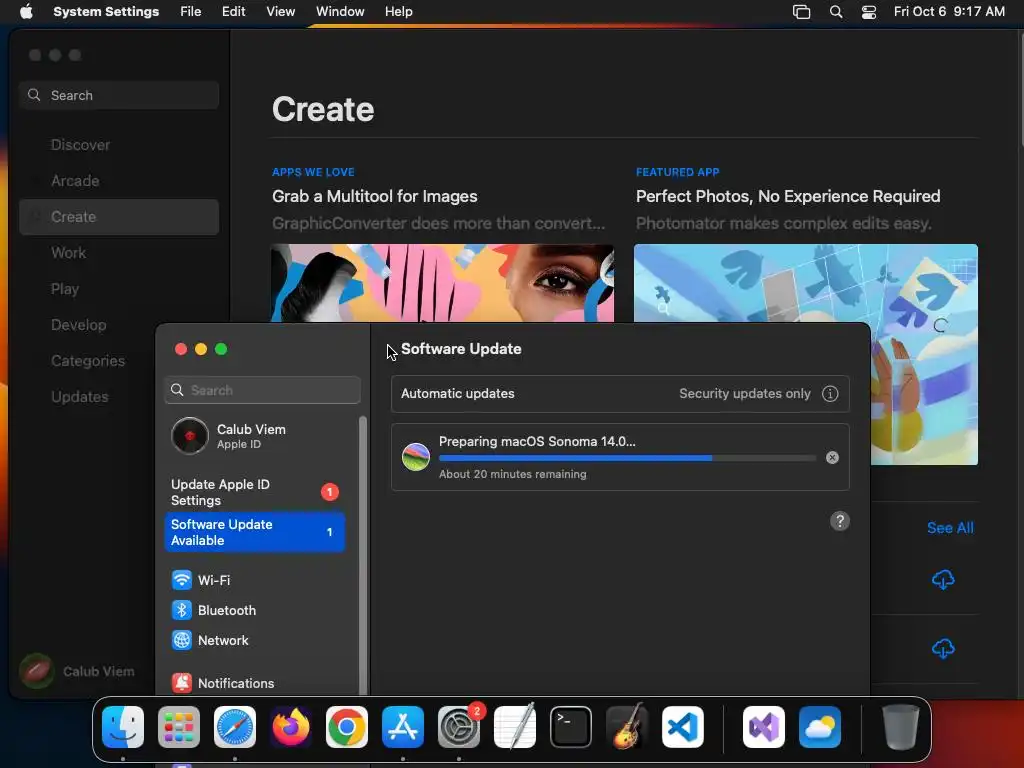Viewport: 1024px width, 768px height.
Task: Click the date and time in menu bar
Action: [949, 12]
